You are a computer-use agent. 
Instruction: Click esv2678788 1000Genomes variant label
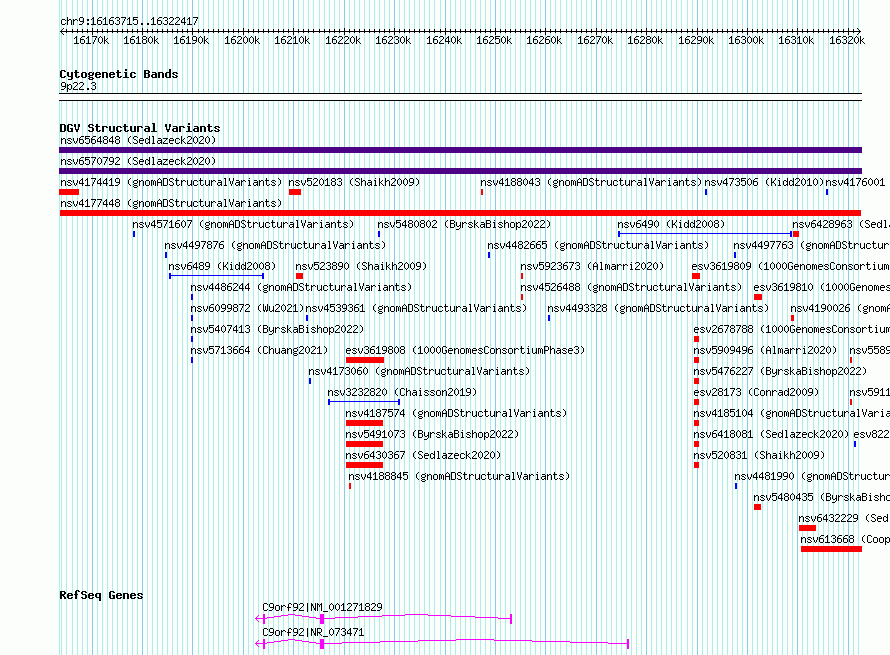[x=791, y=329]
